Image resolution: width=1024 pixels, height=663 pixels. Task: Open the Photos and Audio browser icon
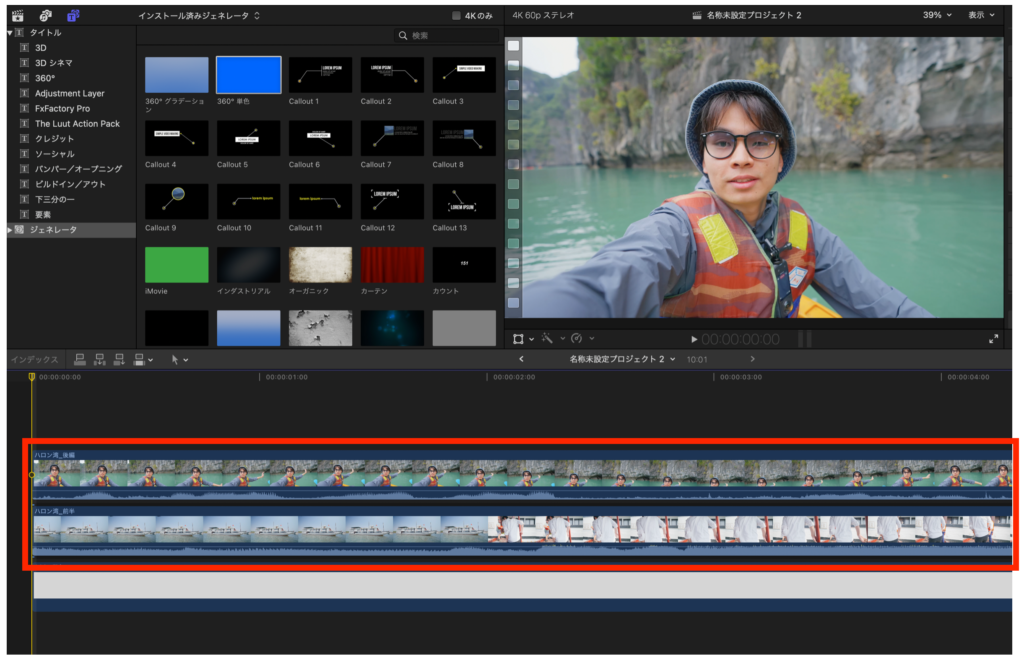point(45,15)
